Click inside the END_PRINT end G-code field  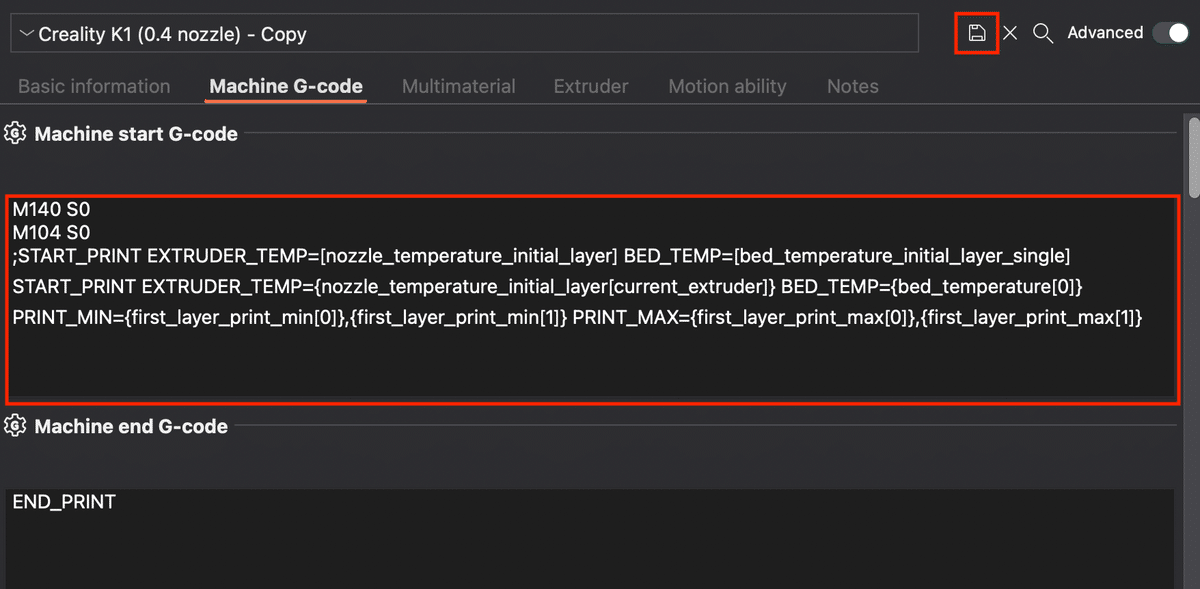(x=589, y=539)
